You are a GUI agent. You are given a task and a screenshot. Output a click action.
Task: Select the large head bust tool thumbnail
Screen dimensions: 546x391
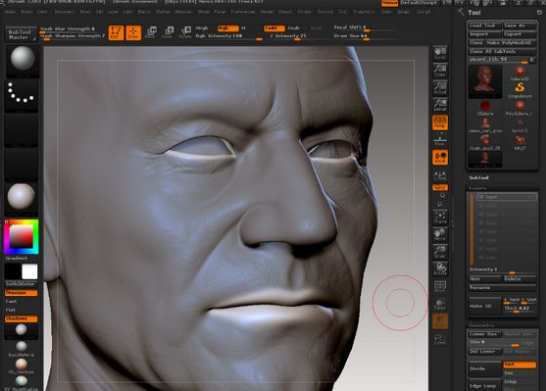(x=485, y=82)
